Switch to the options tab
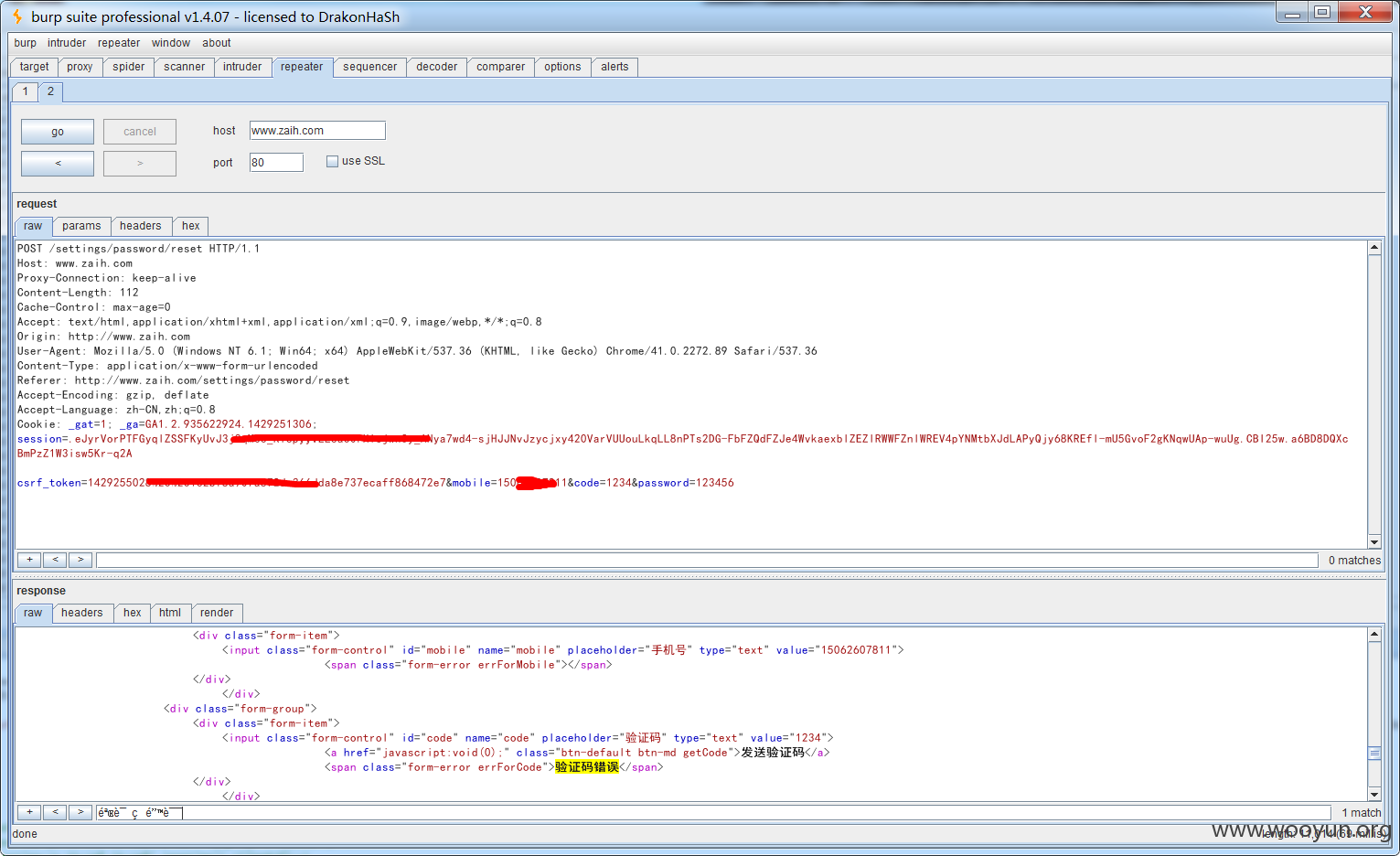The height and width of the screenshot is (856, 1400). coord(562,67)
